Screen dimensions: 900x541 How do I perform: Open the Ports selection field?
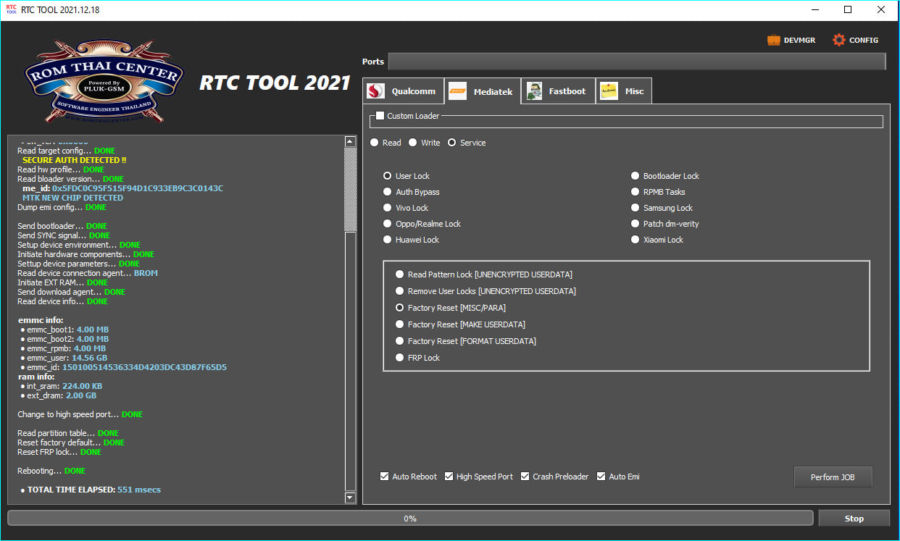(637, 61)
